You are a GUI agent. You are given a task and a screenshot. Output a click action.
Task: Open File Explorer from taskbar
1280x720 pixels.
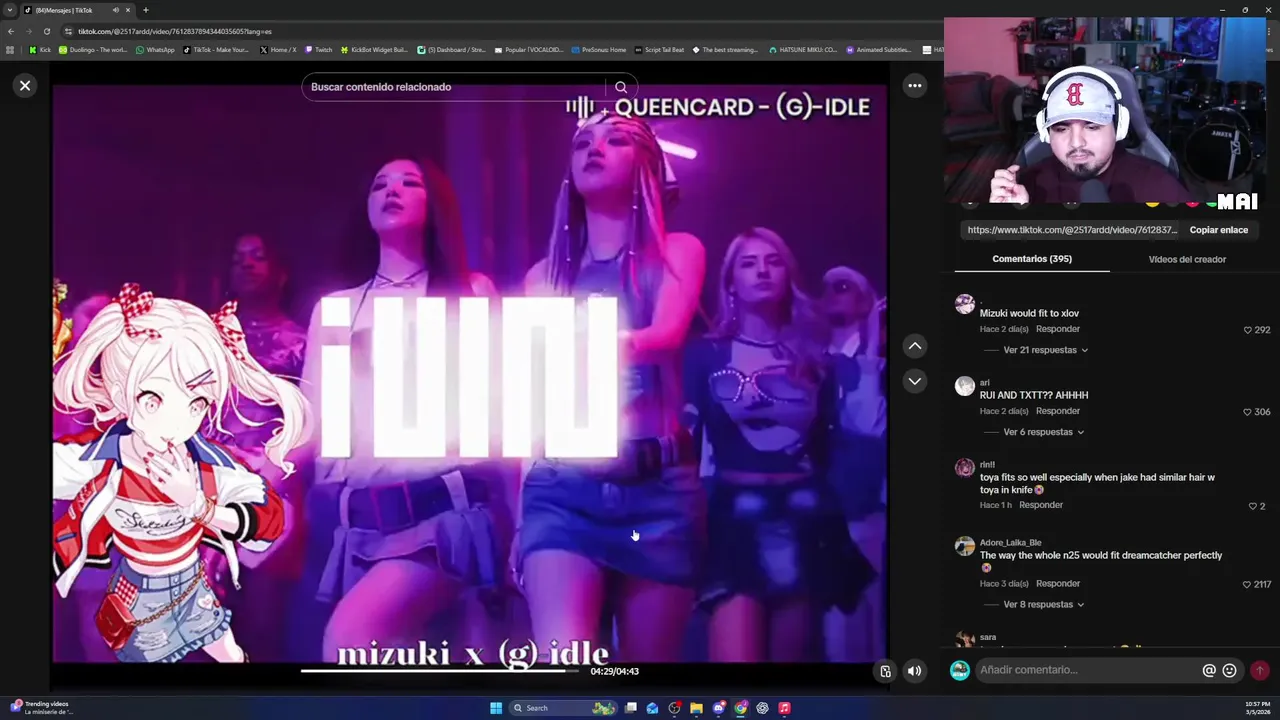click(x=697, y=708)
